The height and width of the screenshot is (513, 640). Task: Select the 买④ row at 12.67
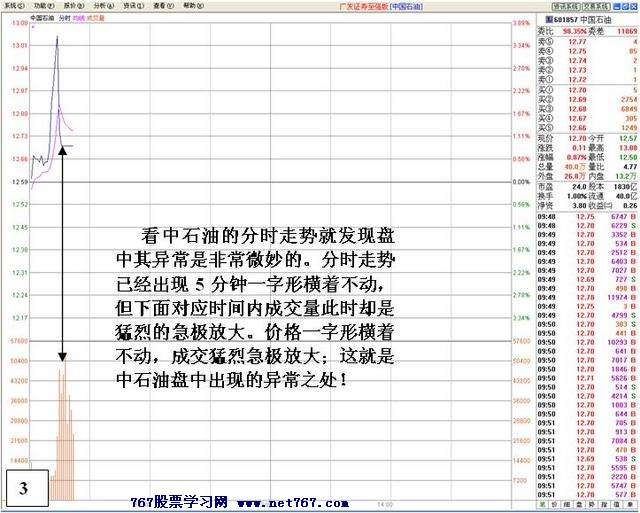tap(587, 118)
